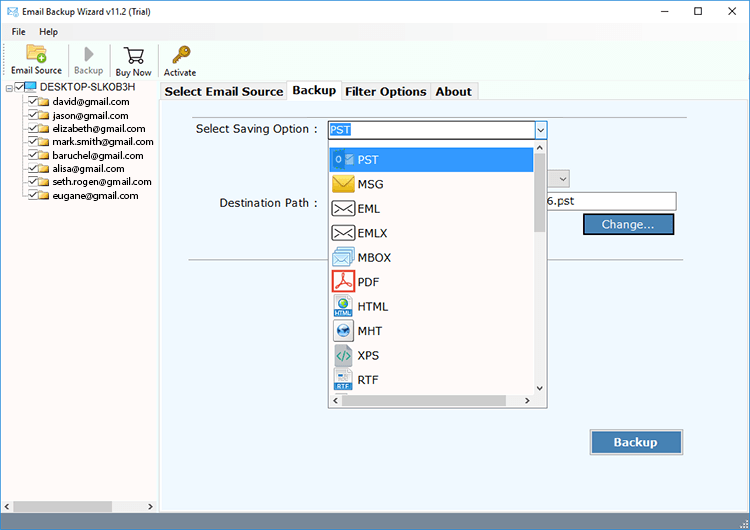Pick the EML envelope icon
This screenshot has height=530, width=750.
(x=343, y=209)
